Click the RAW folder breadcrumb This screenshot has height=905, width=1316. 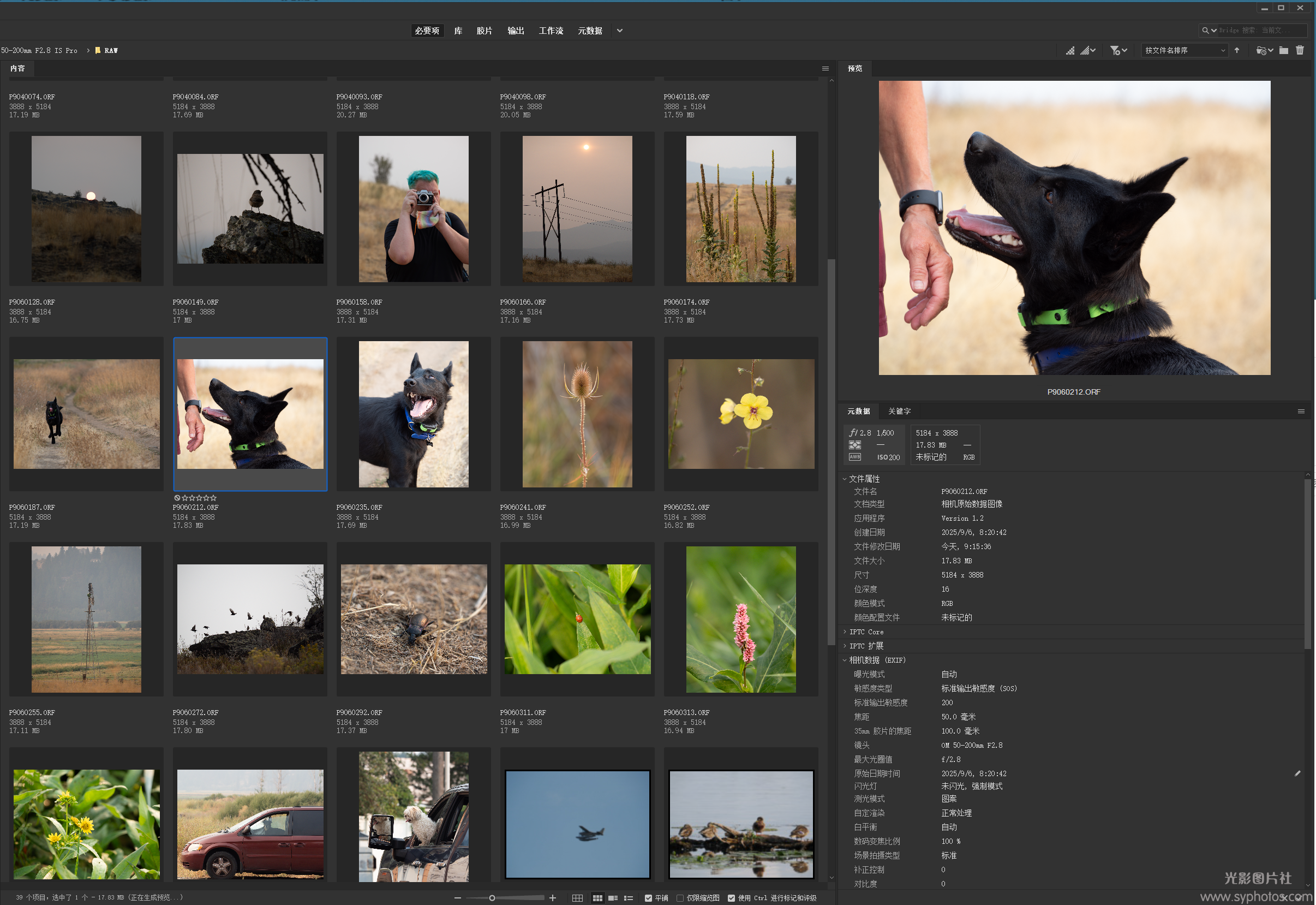pos(111,50)
